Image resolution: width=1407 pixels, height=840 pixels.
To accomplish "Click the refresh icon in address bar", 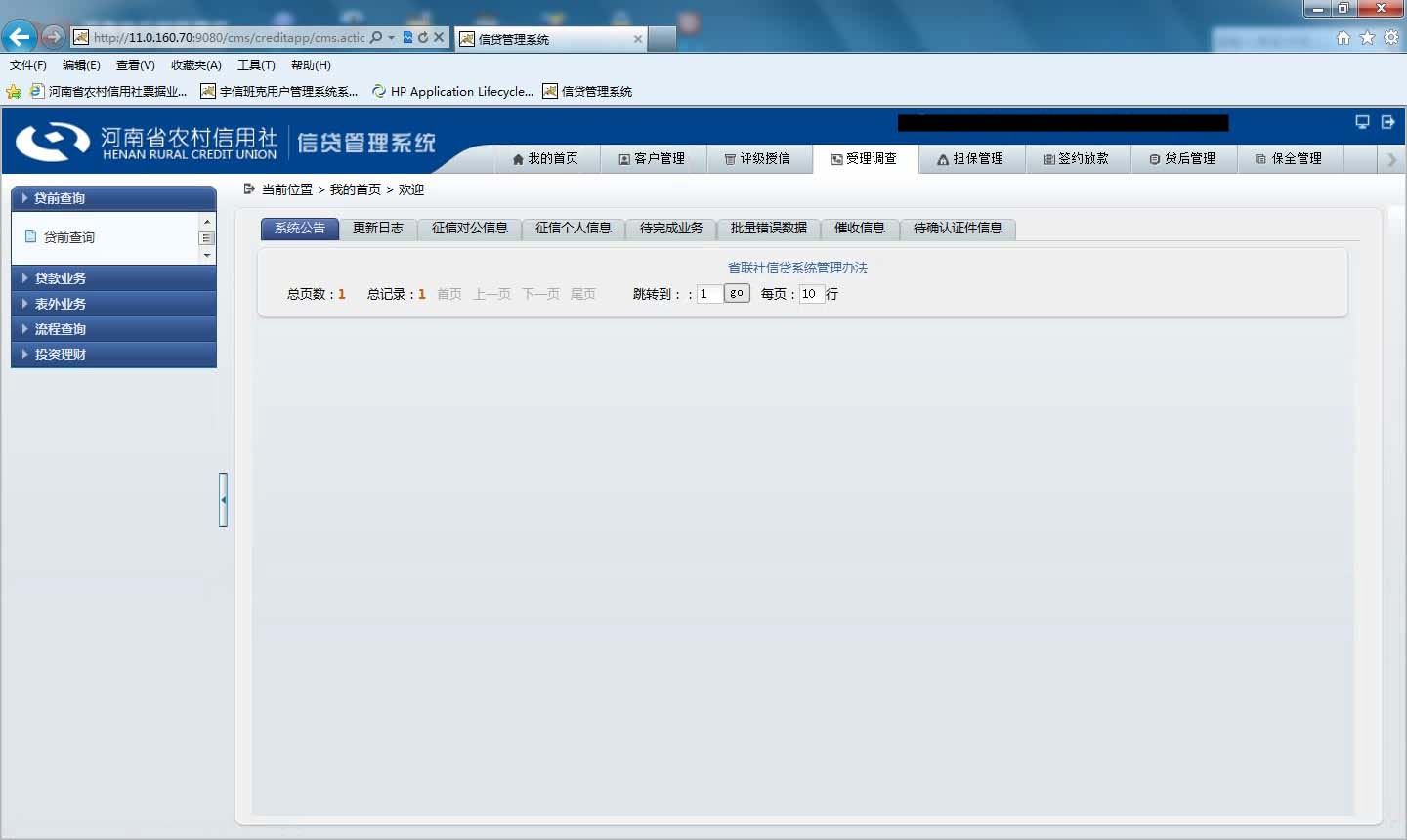I will [423, 37].
